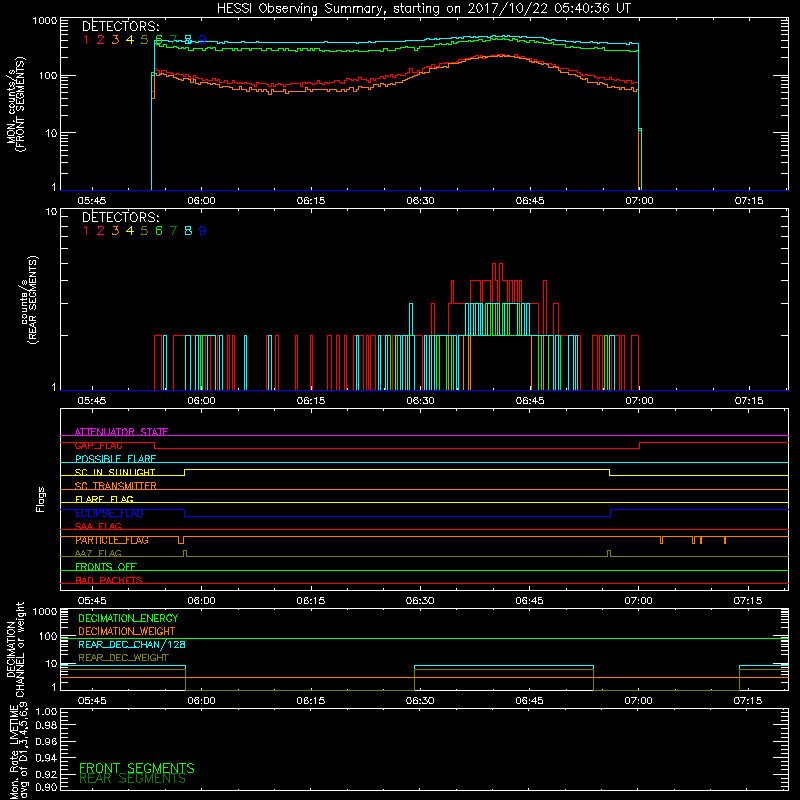Click the REAR SEGMENTS livetime legend label
The image size is (800, 800).
click(133, 779)
